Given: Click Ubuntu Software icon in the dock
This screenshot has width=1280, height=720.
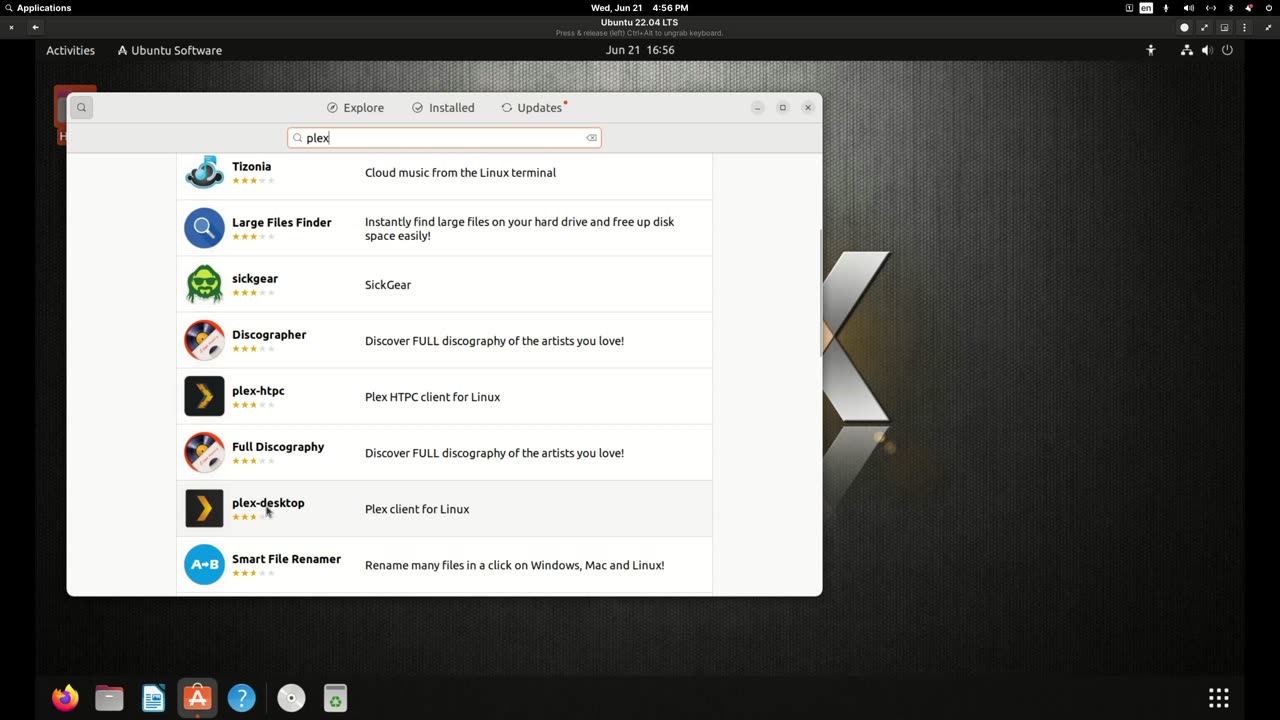Looking at the screenshot, I should click(x=197, y=697).
